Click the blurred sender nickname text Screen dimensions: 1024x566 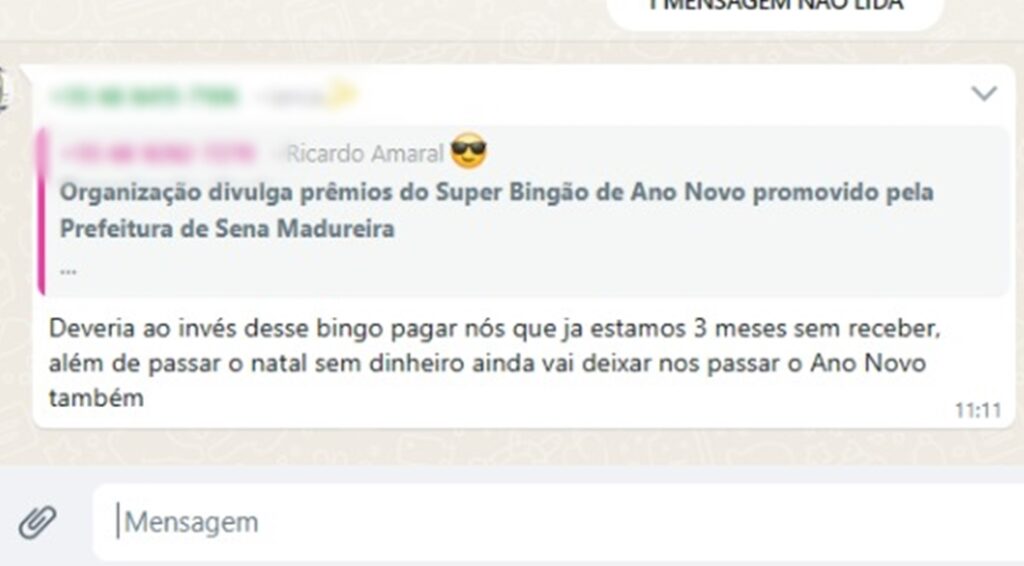(x=291, y=97)
